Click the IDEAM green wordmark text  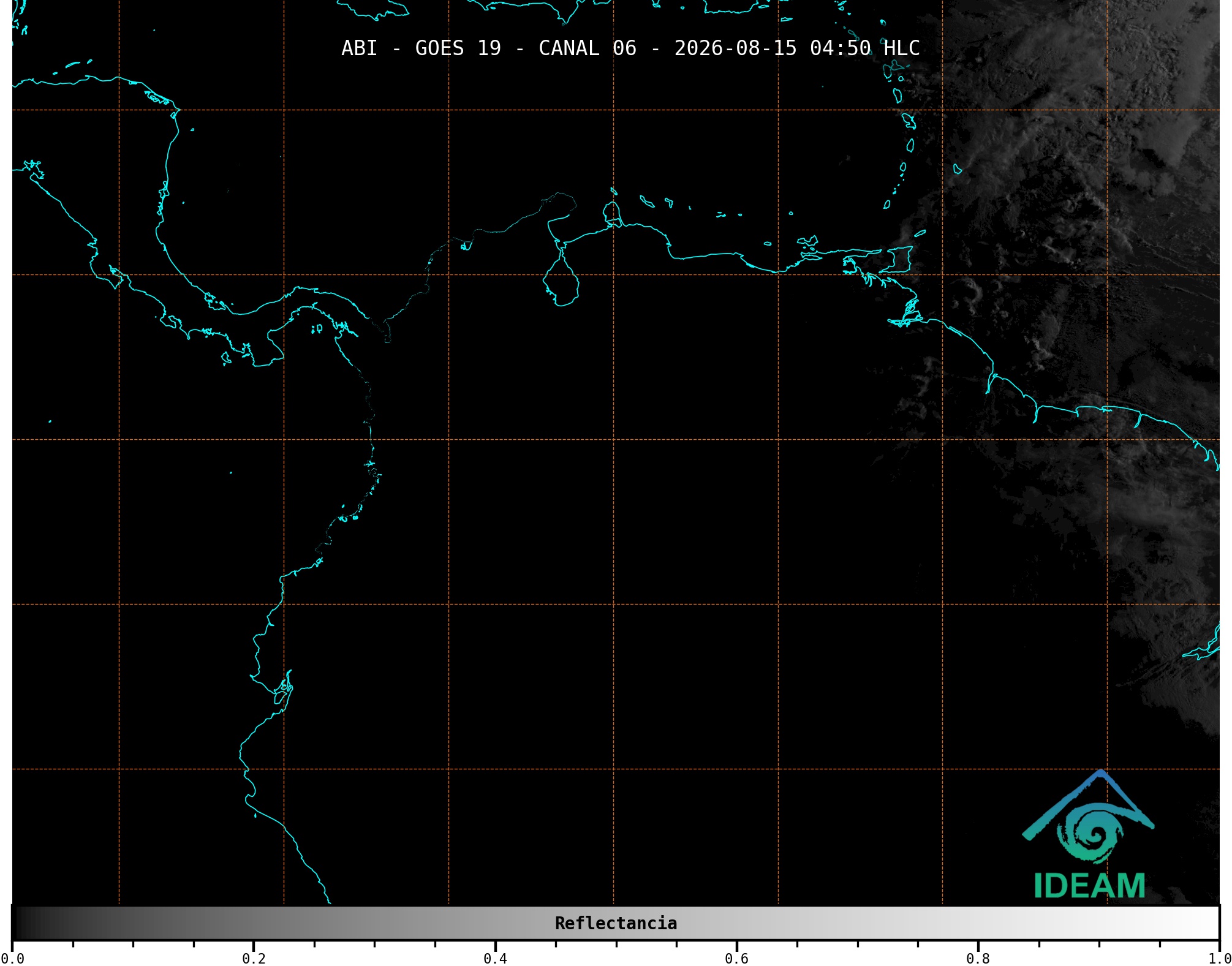tap(1089, 886)
